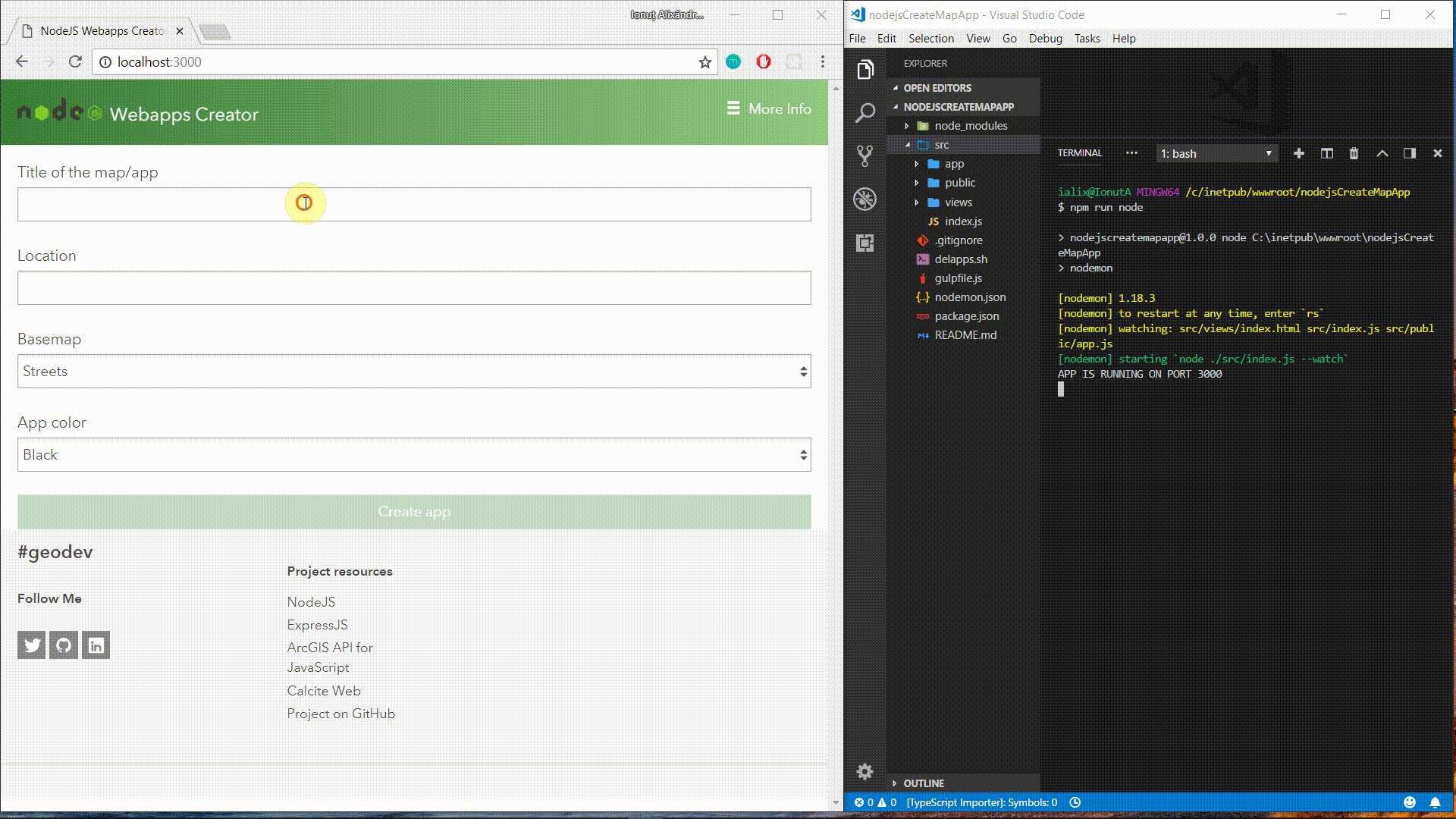
Task: Open the Selection menu
Action: tap(931, 39)
